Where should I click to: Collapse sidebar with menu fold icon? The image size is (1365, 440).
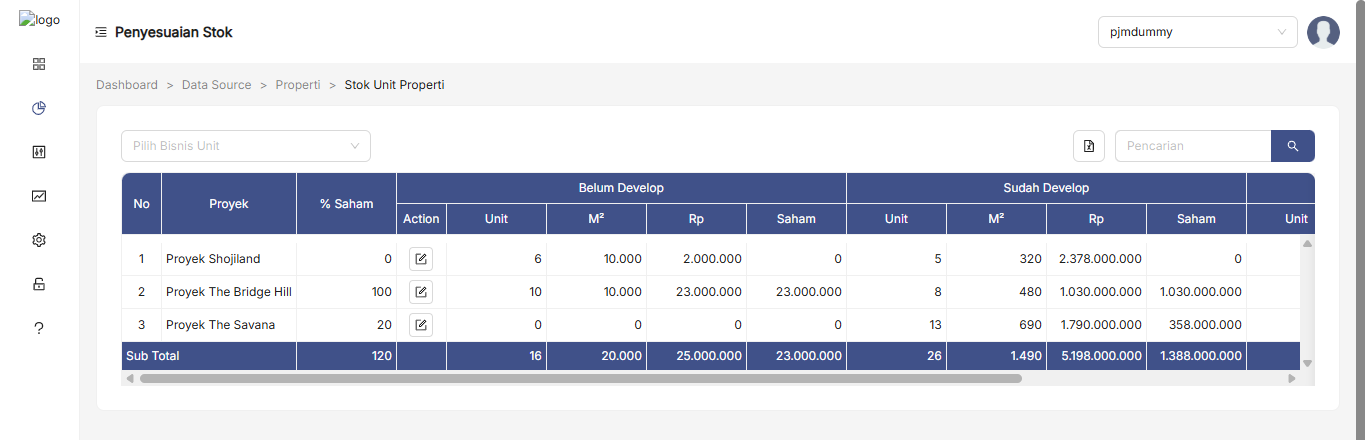pyautogui.click(x=101, y=32)
